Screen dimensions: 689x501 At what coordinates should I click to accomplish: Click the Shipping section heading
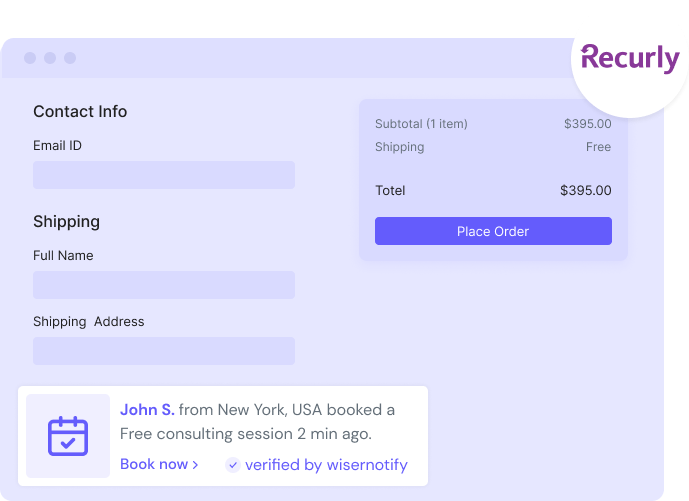[66, 221]
